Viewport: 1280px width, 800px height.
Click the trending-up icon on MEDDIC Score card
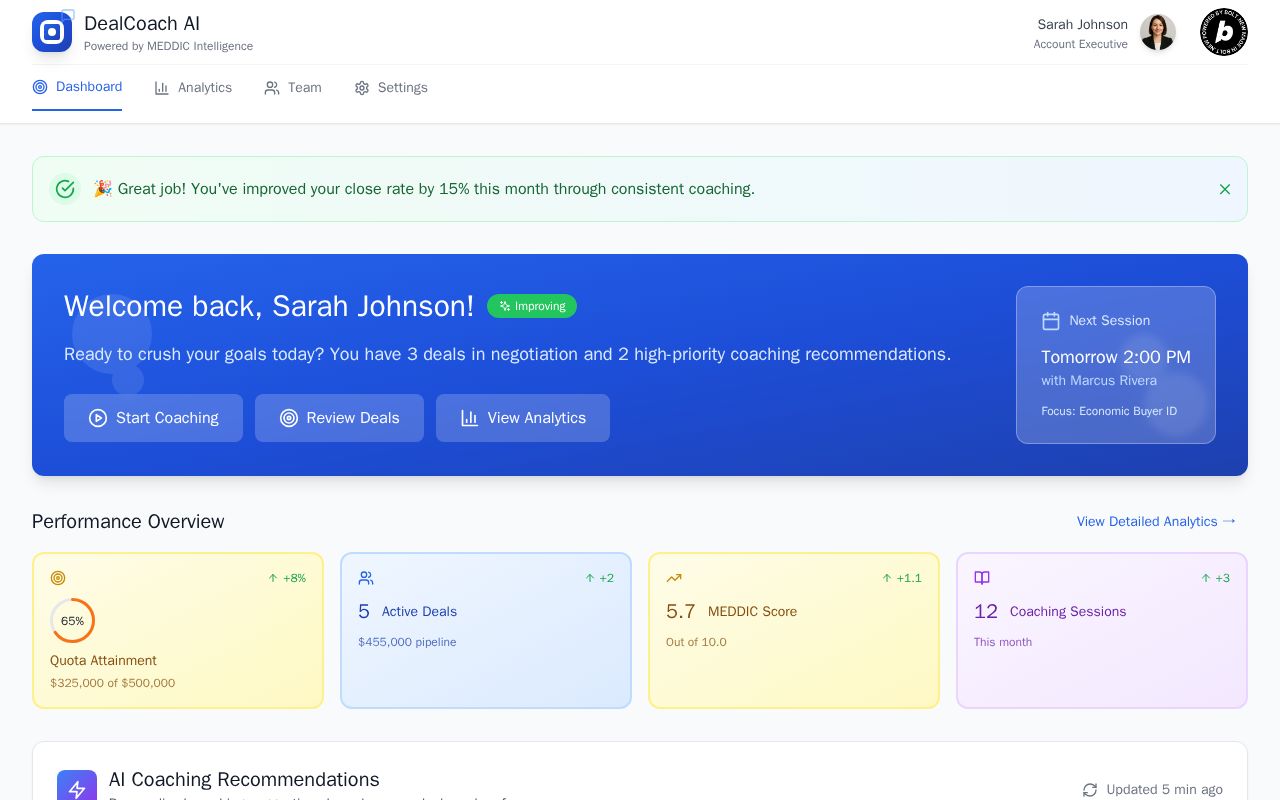click(x=674, y=578)
